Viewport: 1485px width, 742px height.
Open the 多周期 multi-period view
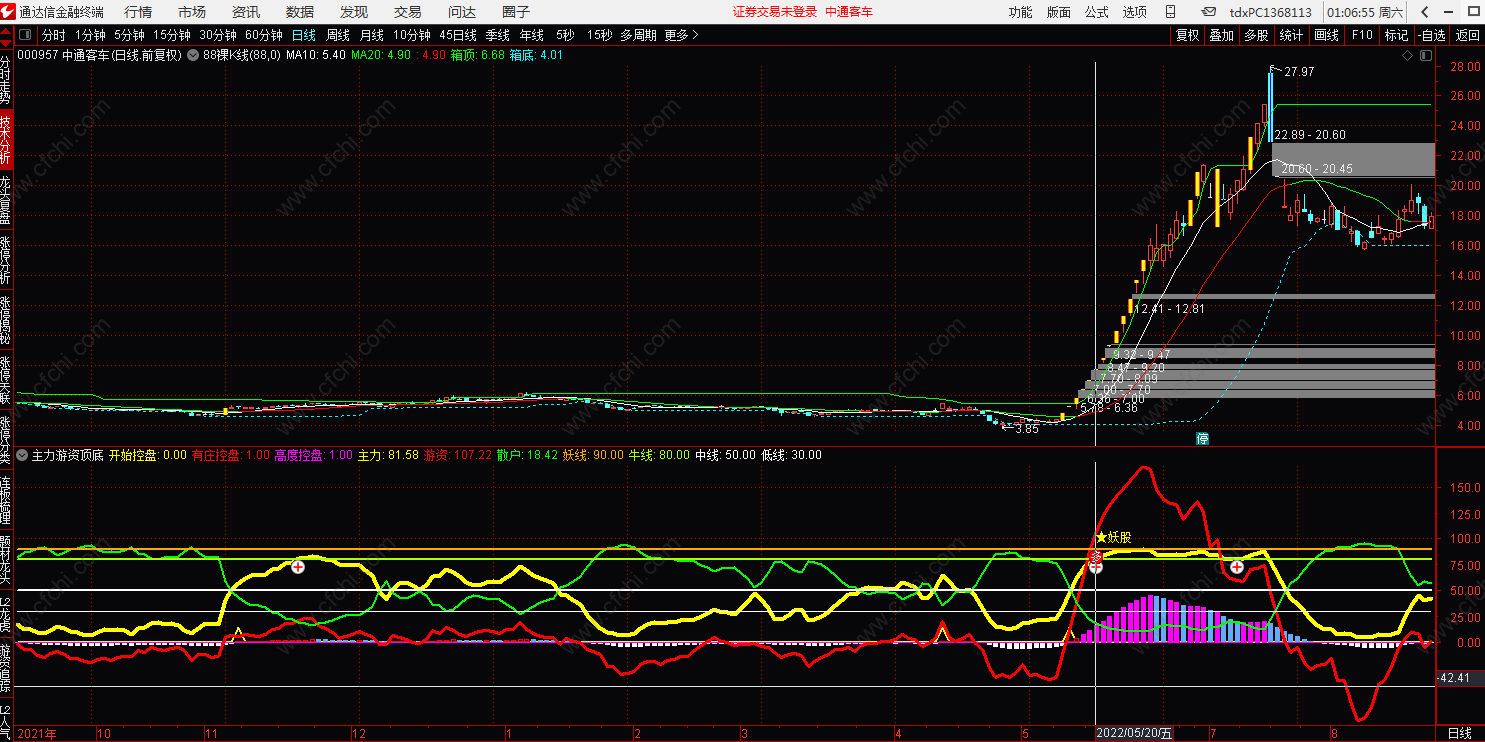pos(638,35)
